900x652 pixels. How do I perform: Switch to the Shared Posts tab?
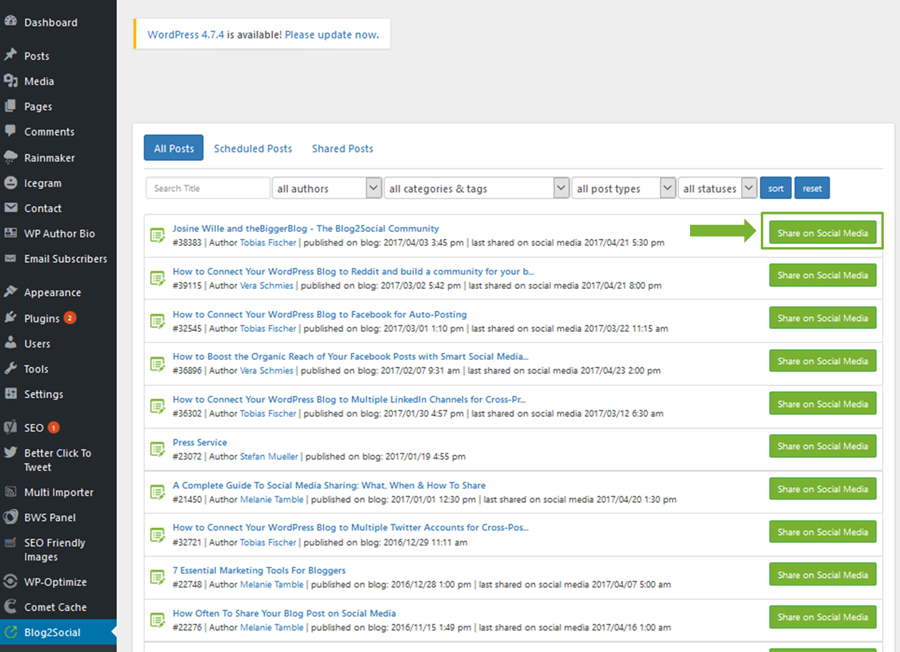(343, 149)
